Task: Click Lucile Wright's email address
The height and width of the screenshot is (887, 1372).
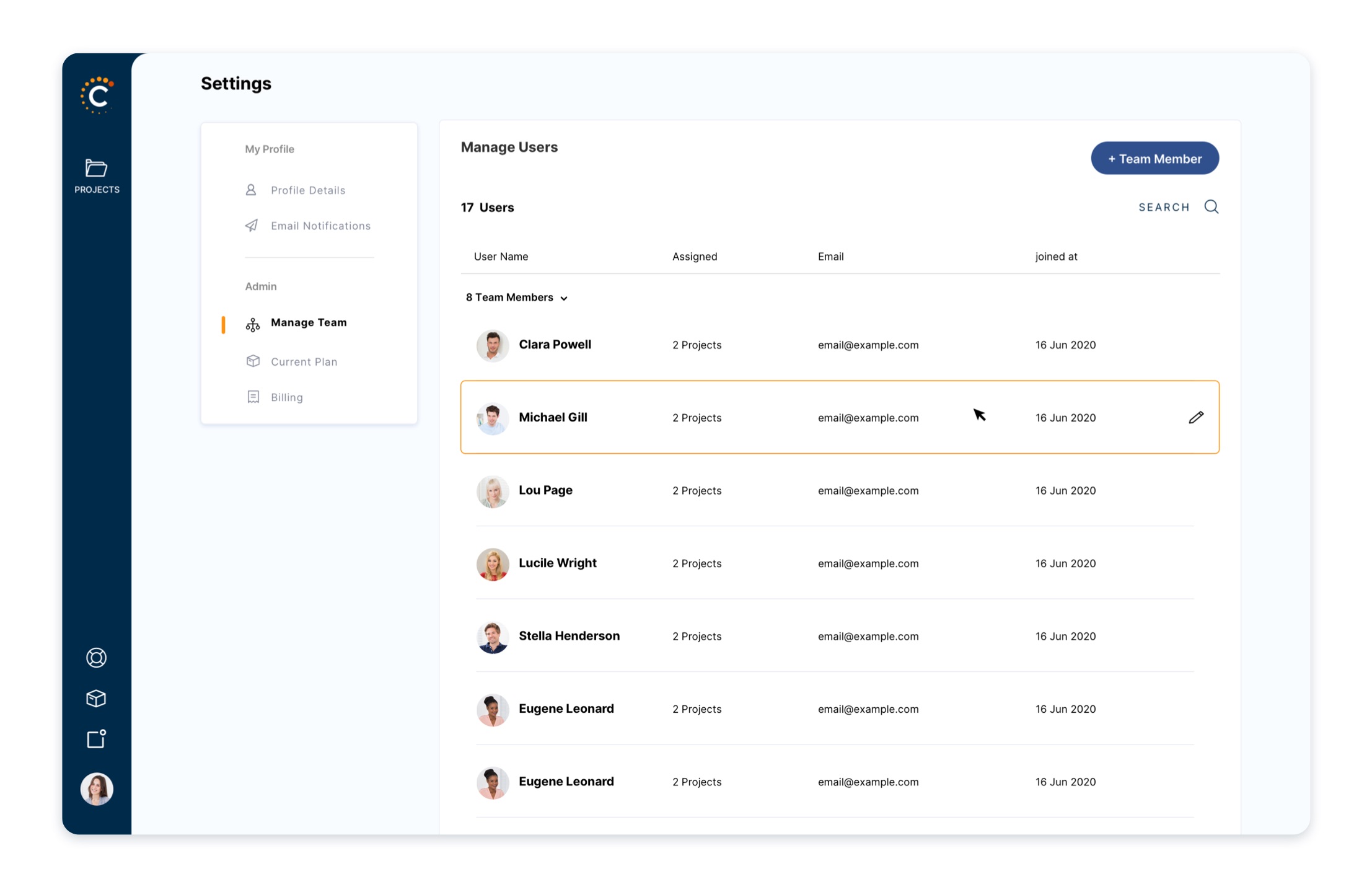Action: [x=868, y=563]
